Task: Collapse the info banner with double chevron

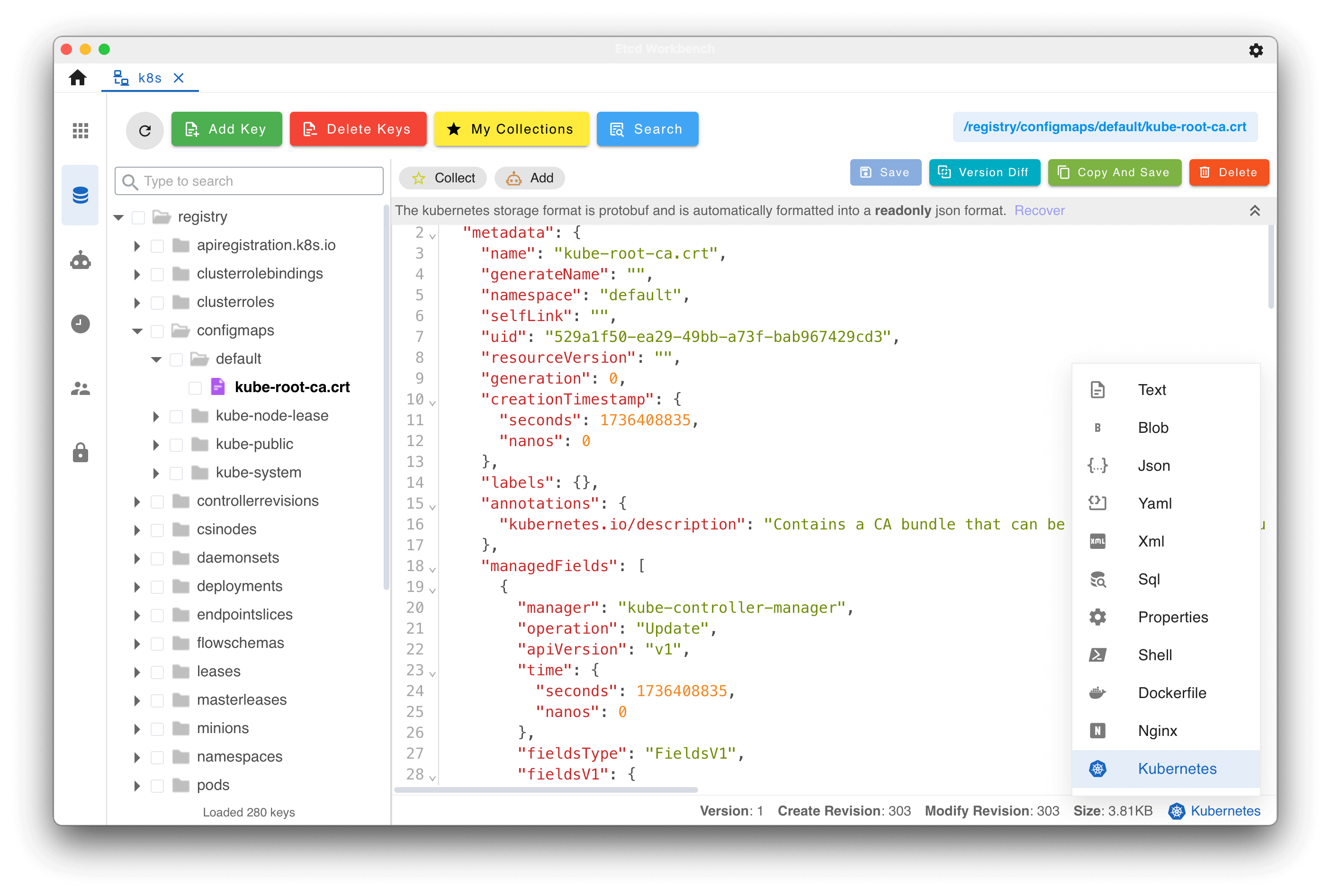Action: [x=1254, y=211]
